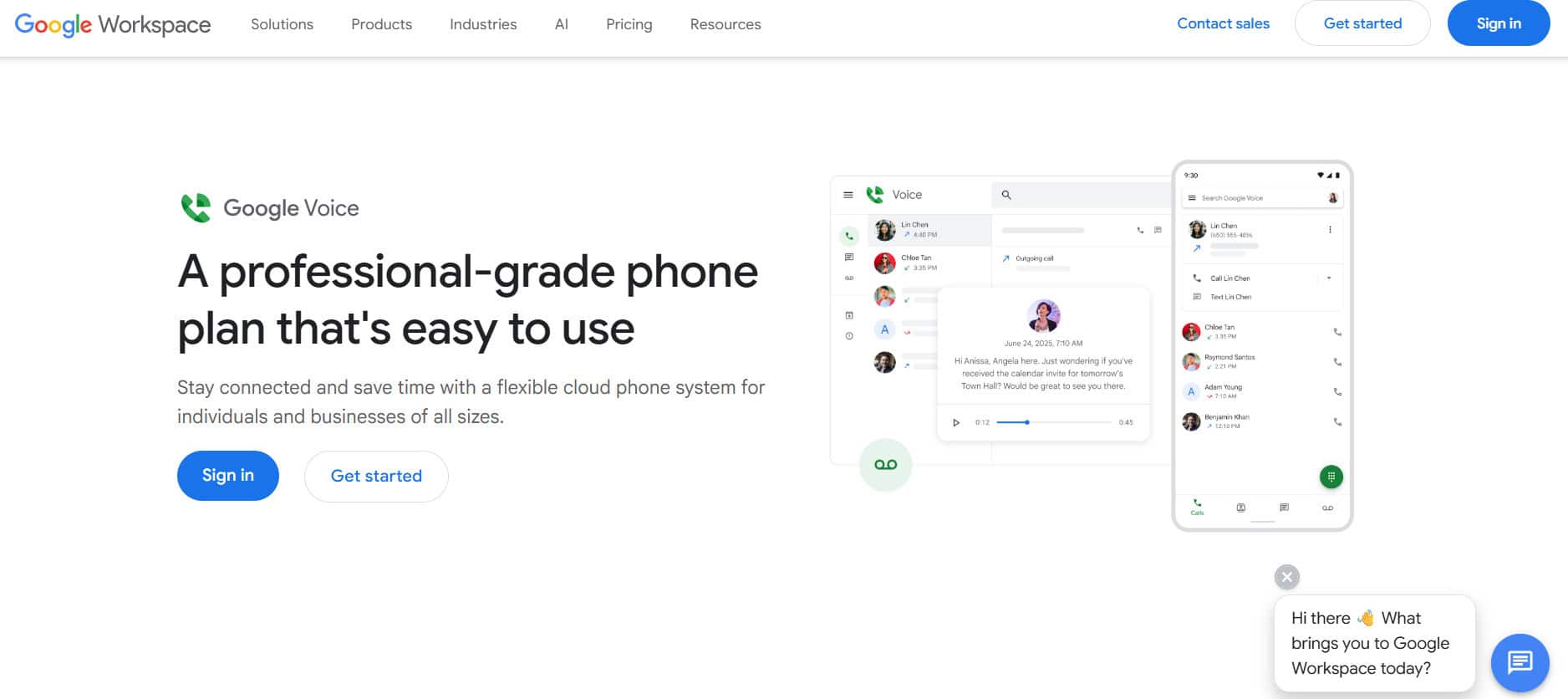
Task: Click the hero Sign in button
Action: coord(228,476)
